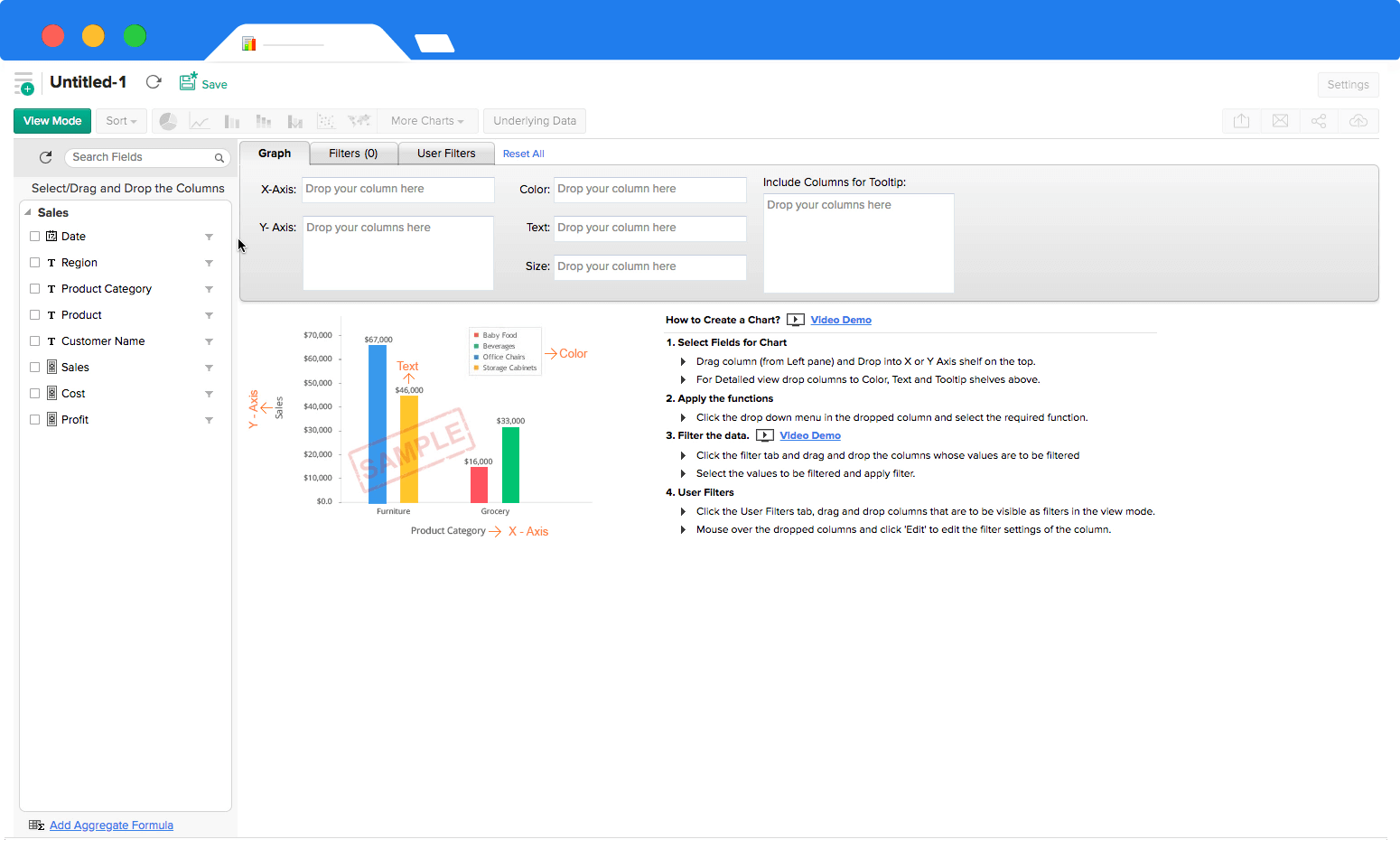This screenshot has width=1400, height=858.
Task: Open the User Filters tab
Action: [x=446, y=154]
